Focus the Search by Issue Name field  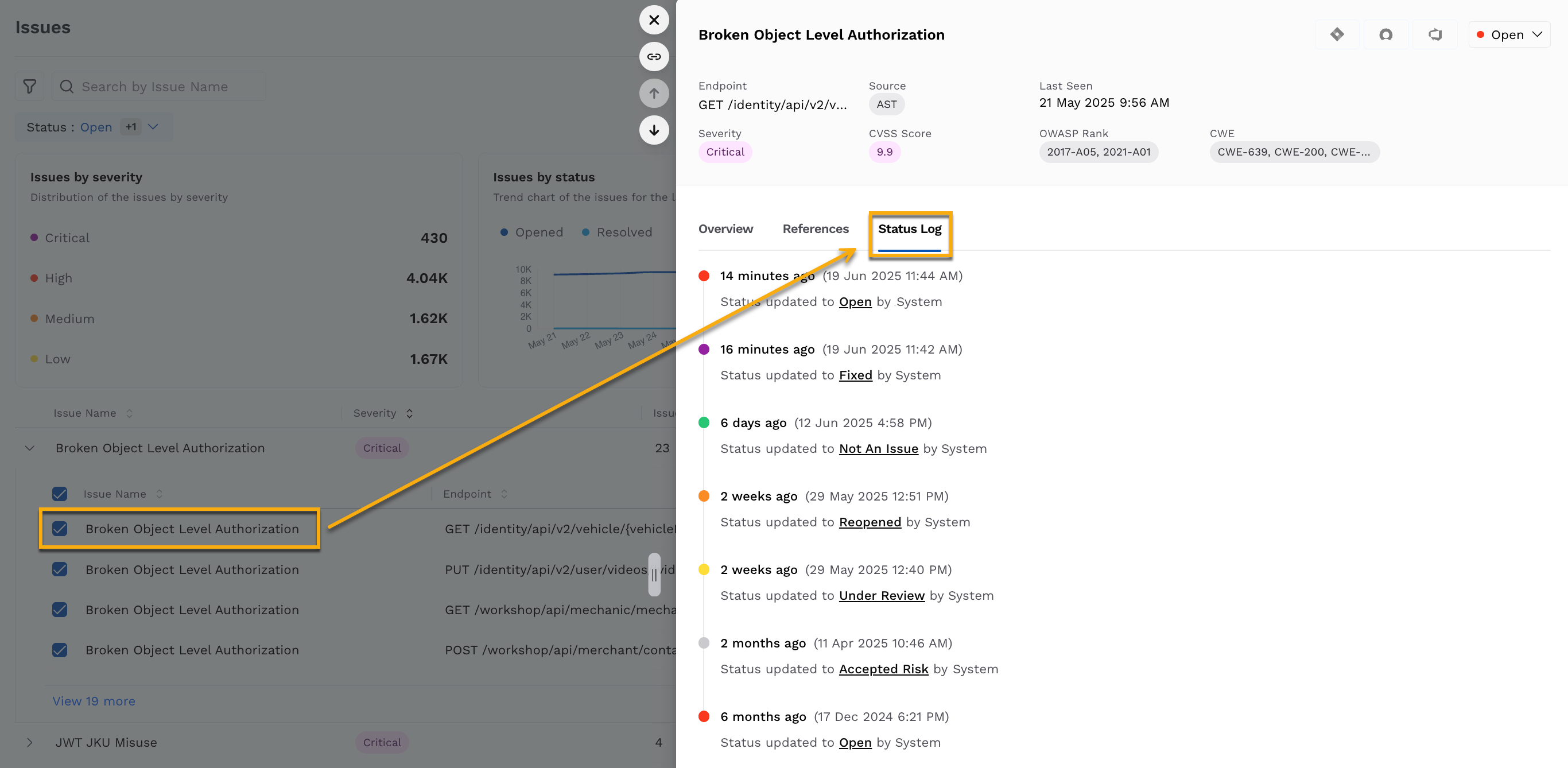click(159, 87)
